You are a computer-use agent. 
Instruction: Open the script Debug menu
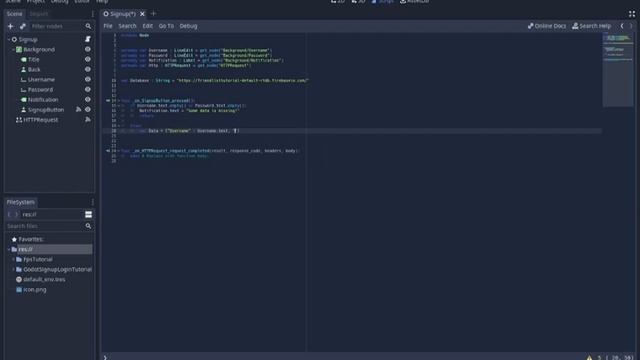[x=188, y=26]
